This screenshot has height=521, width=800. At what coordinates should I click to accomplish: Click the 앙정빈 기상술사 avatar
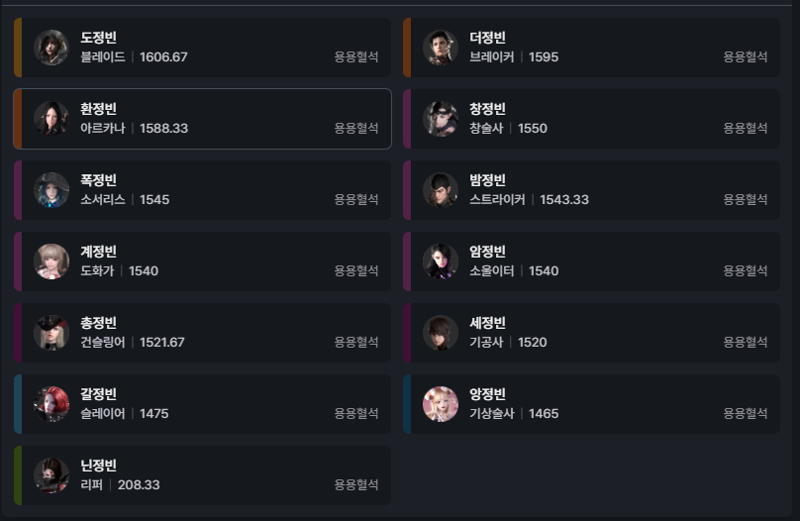tap(440, 404)
